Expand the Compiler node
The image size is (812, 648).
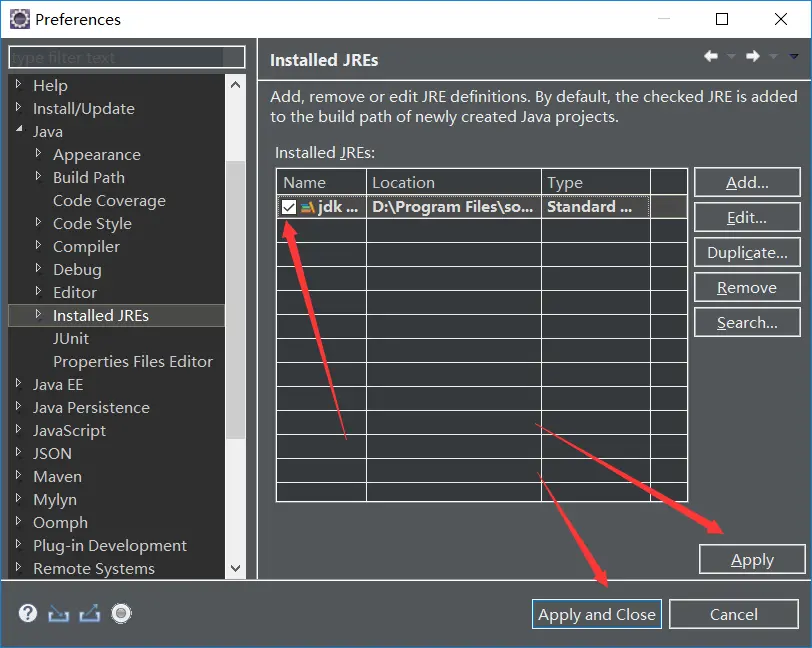pyautogui.click(x=38, y=245)
